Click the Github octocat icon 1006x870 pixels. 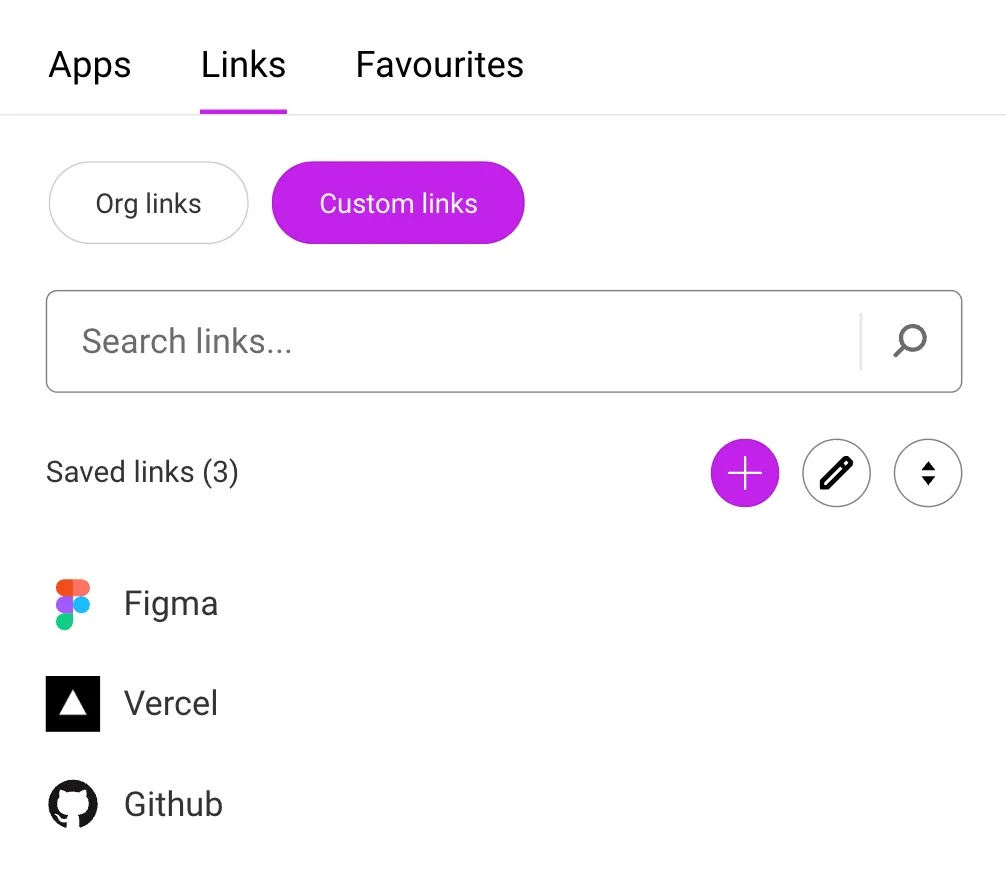(72, 803)
